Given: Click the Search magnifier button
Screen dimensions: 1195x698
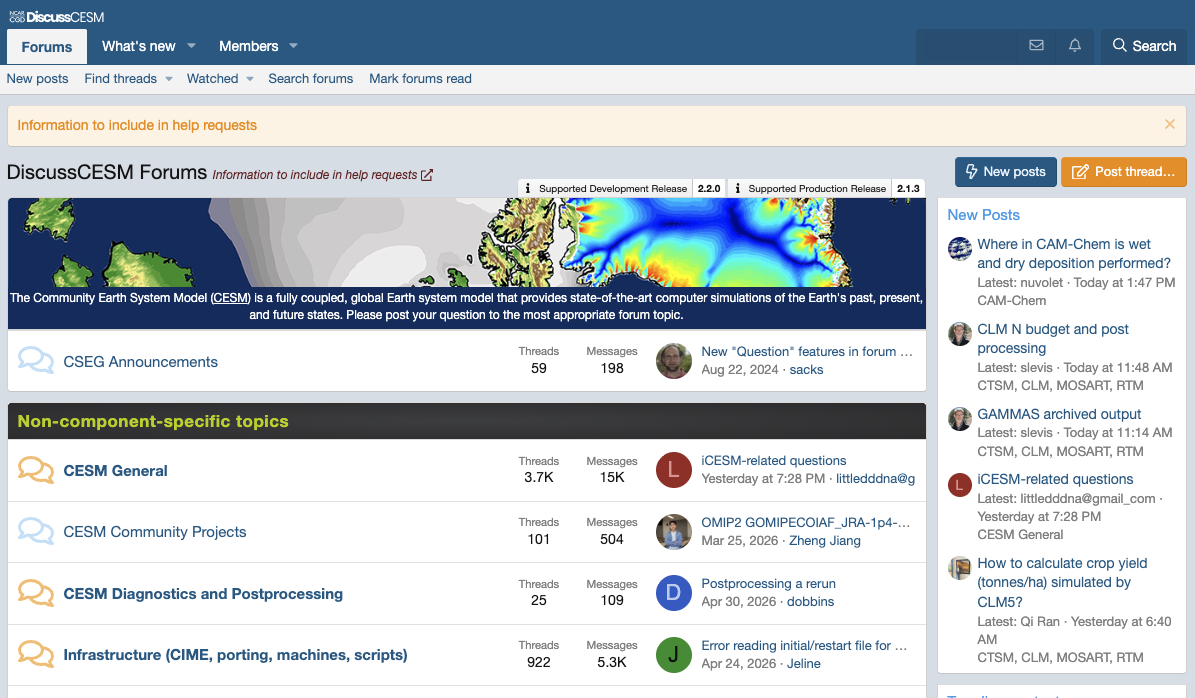Looking at the screenshot, I should (x=1144, y=46).
